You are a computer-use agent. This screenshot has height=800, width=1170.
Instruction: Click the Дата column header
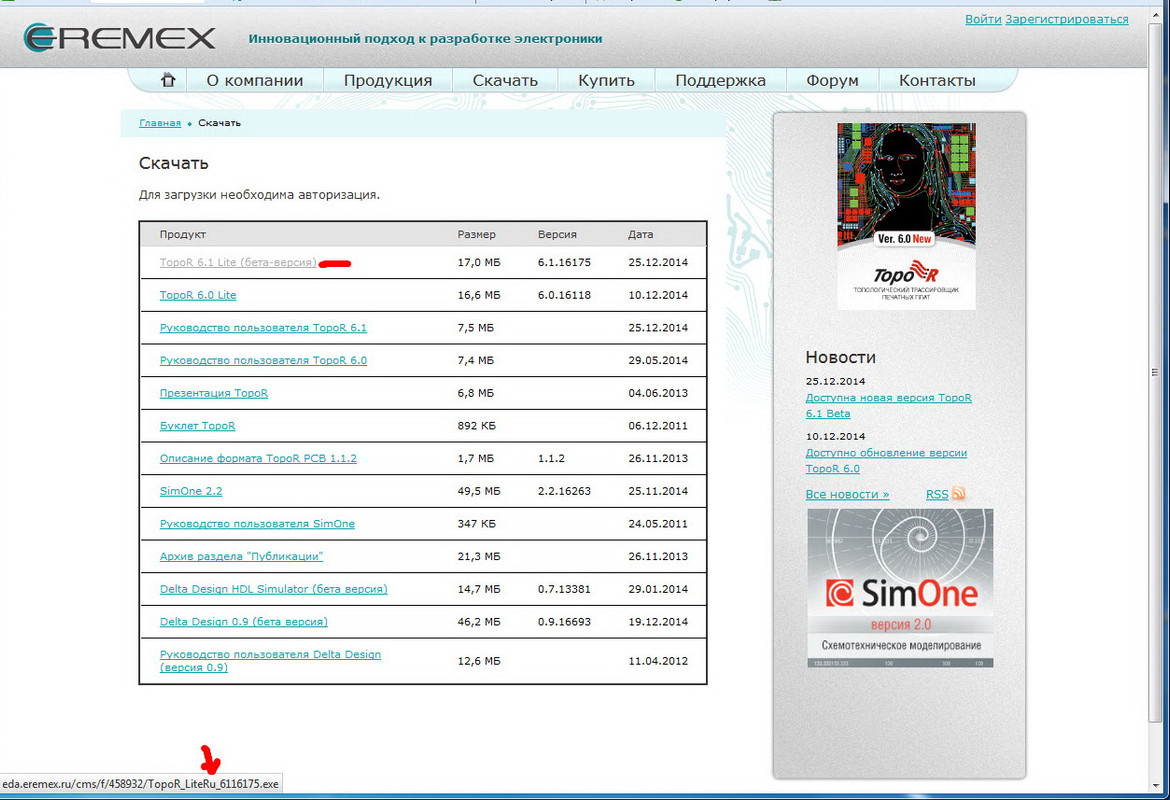coord(640,234)
